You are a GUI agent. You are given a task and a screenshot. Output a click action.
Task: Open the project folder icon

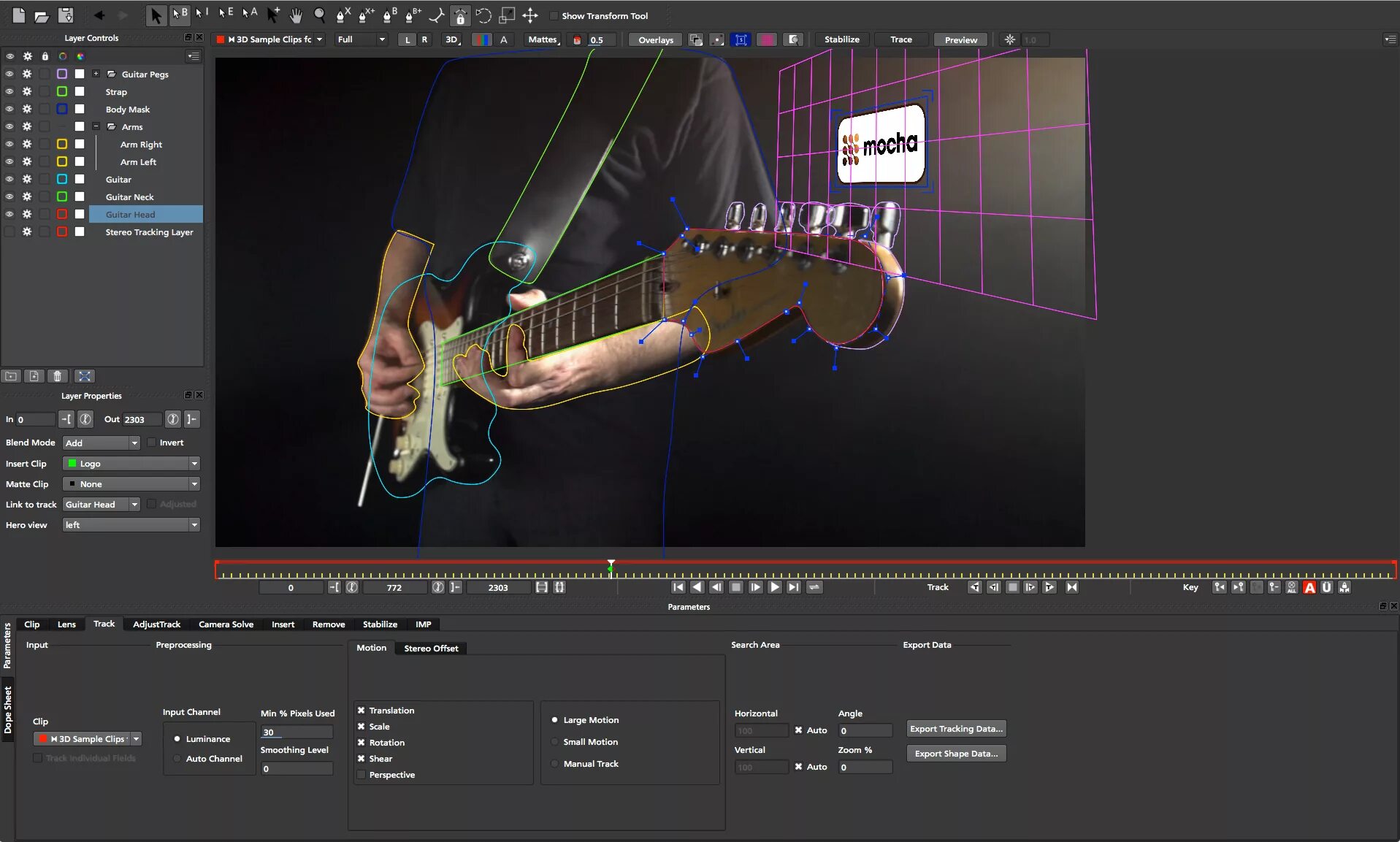(x=42, y=15)
